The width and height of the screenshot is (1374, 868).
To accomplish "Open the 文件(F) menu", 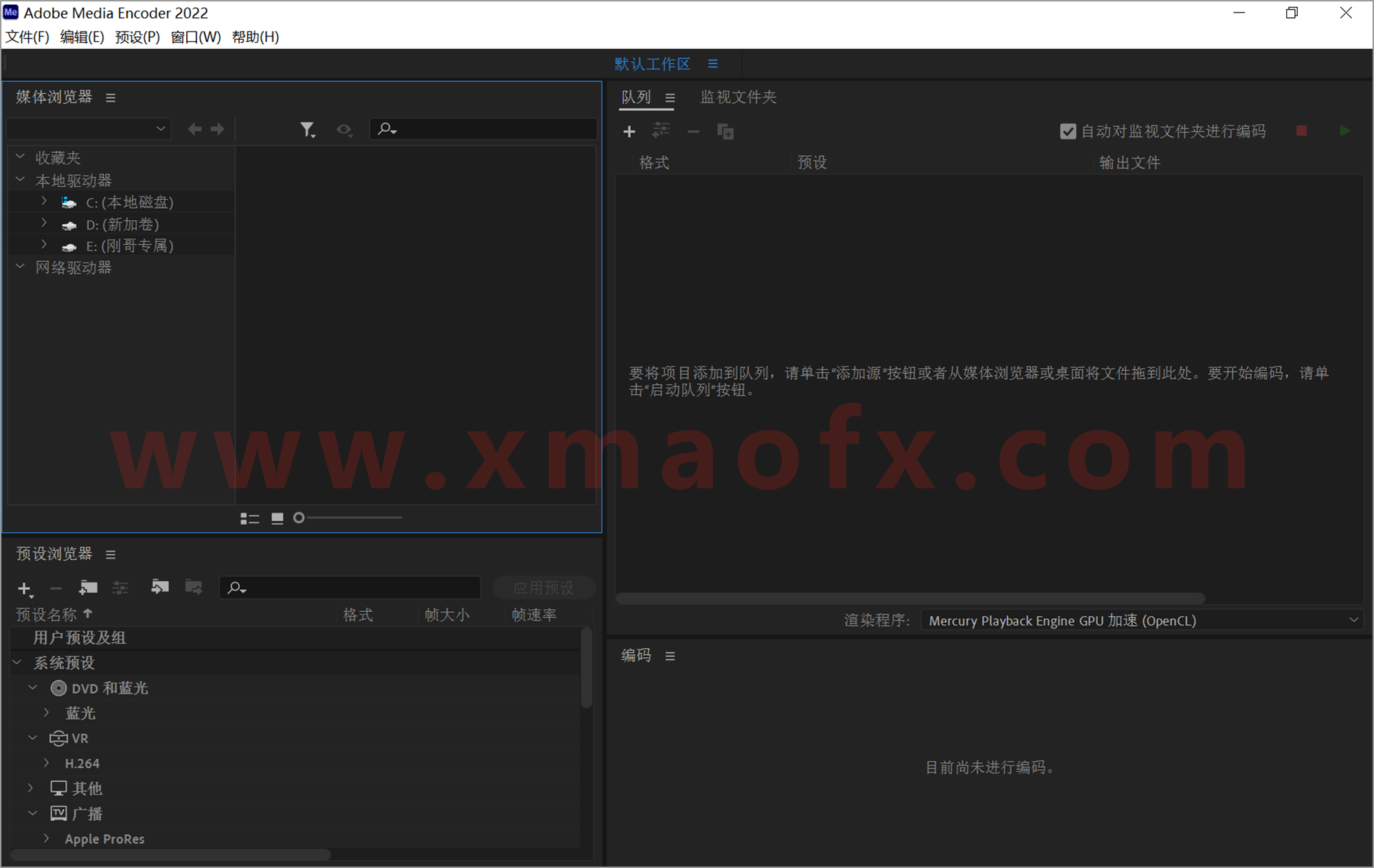I will click(x=27, y=36).
